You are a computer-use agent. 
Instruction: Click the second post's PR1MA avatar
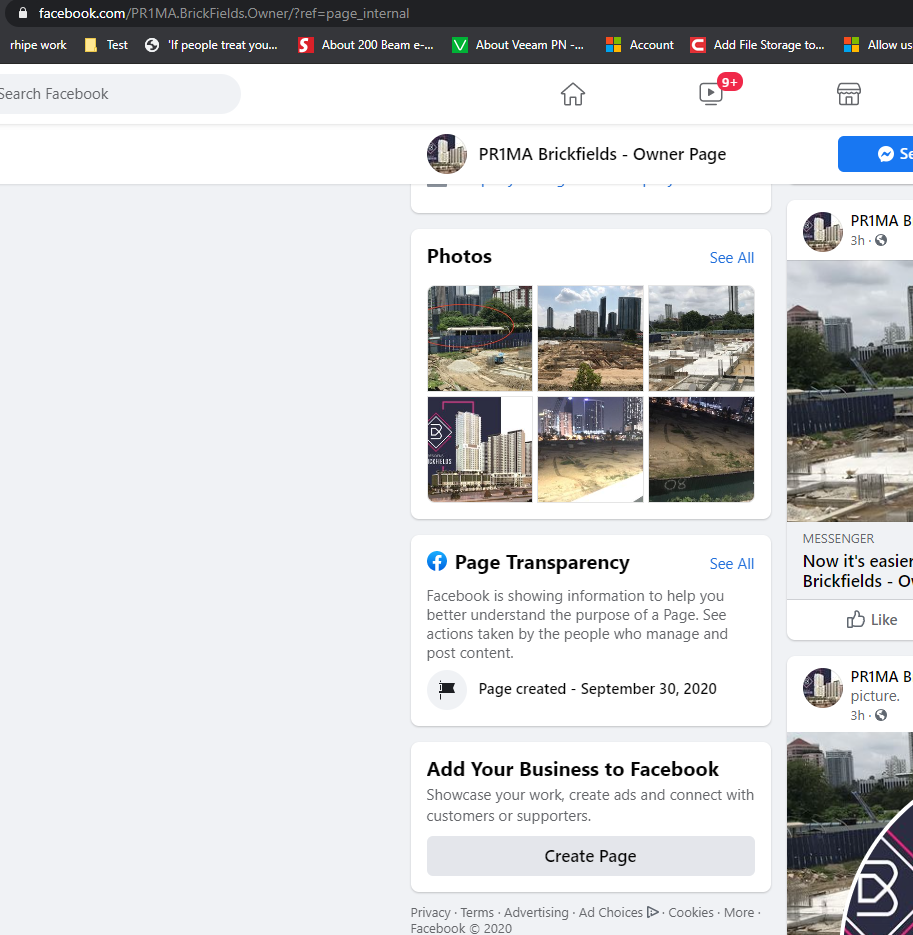[x=822, y=688]
